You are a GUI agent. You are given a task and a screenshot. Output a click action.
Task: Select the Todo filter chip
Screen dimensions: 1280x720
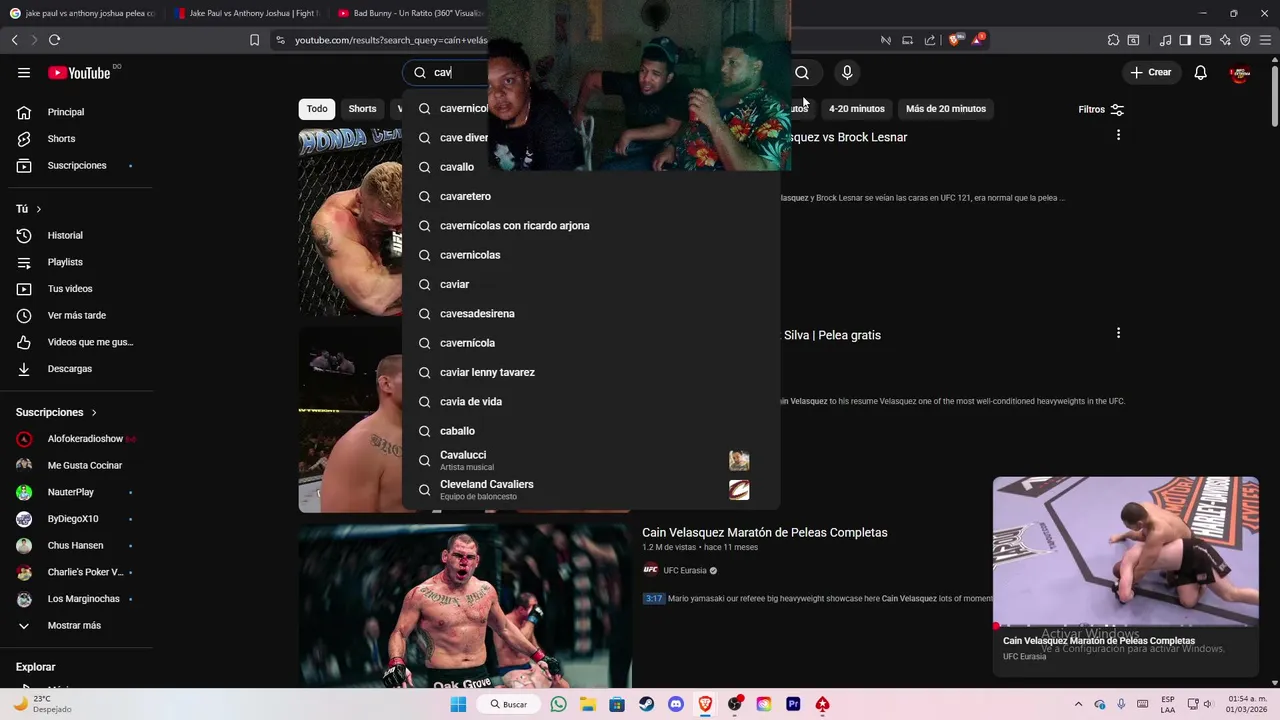click(317, 109)
